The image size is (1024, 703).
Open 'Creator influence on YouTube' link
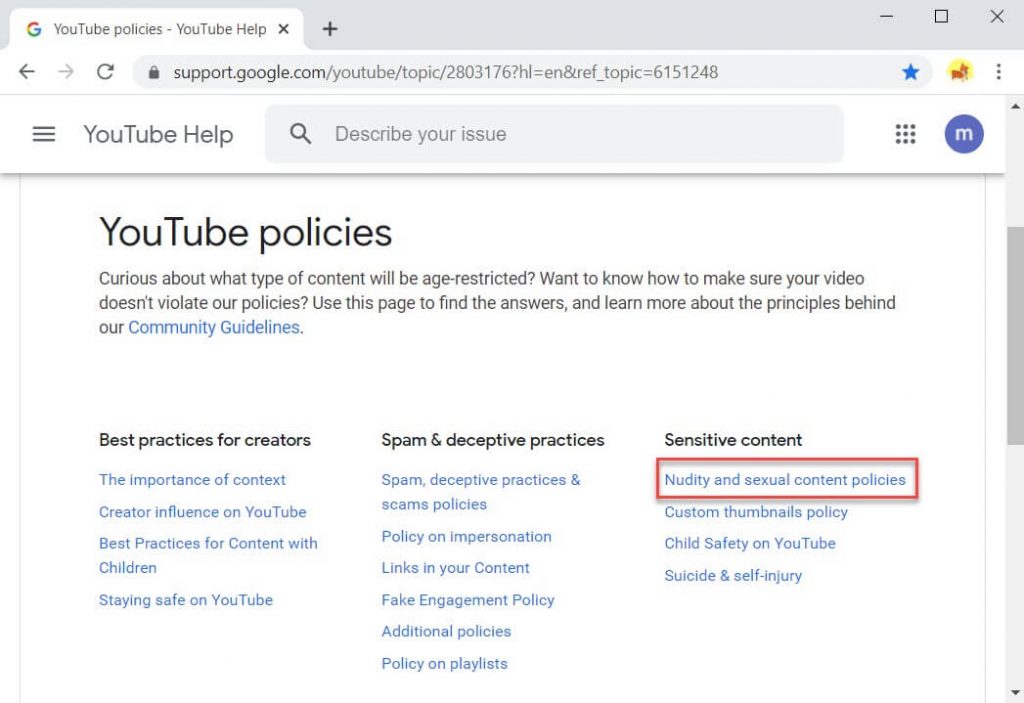coord(202,512)
